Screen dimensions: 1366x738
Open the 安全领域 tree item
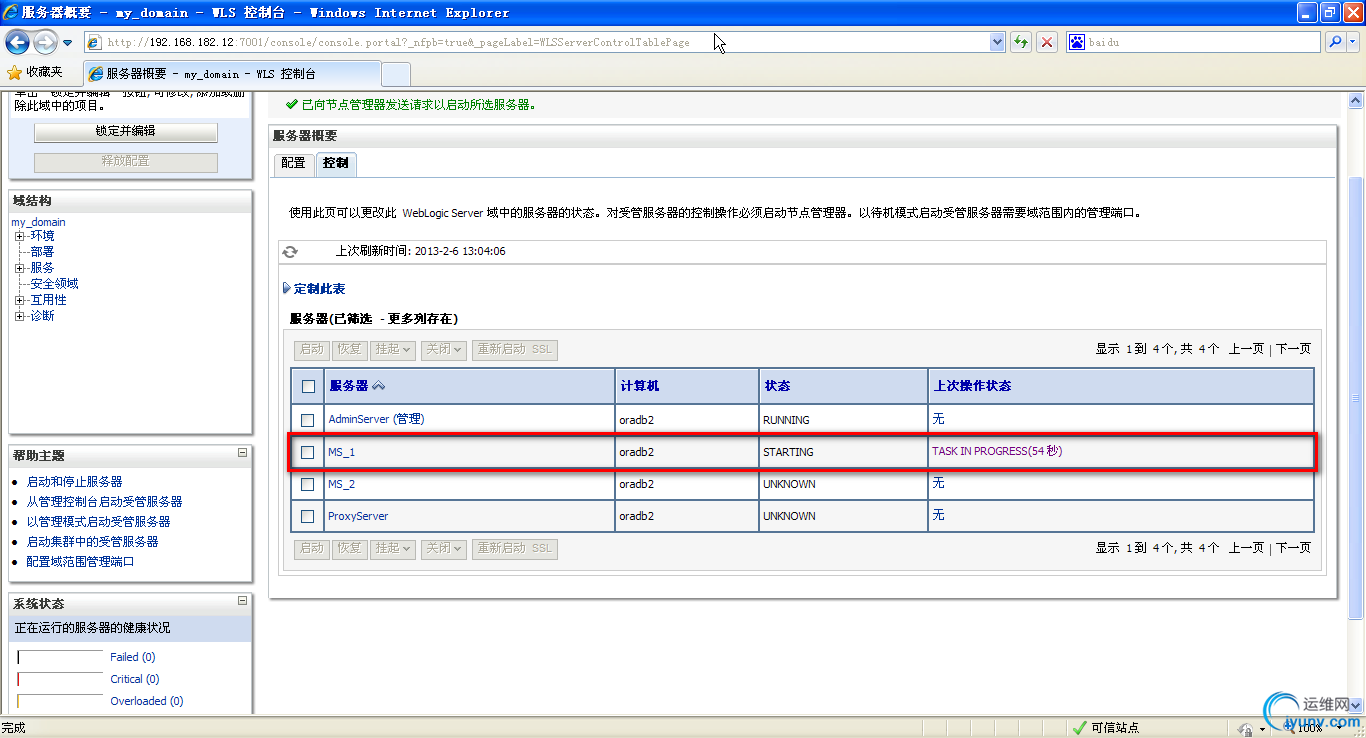point(54,284)
